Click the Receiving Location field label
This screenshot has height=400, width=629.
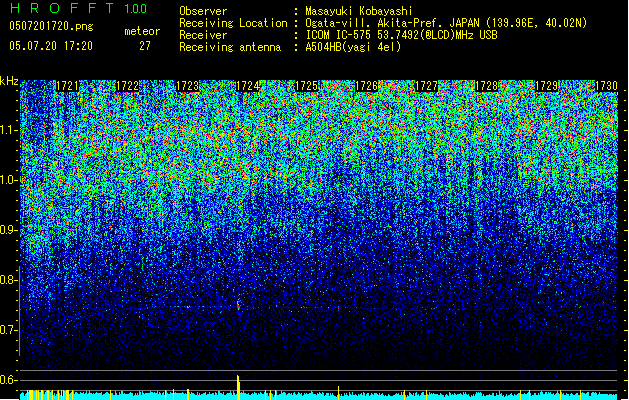click(x=233, y=23)
